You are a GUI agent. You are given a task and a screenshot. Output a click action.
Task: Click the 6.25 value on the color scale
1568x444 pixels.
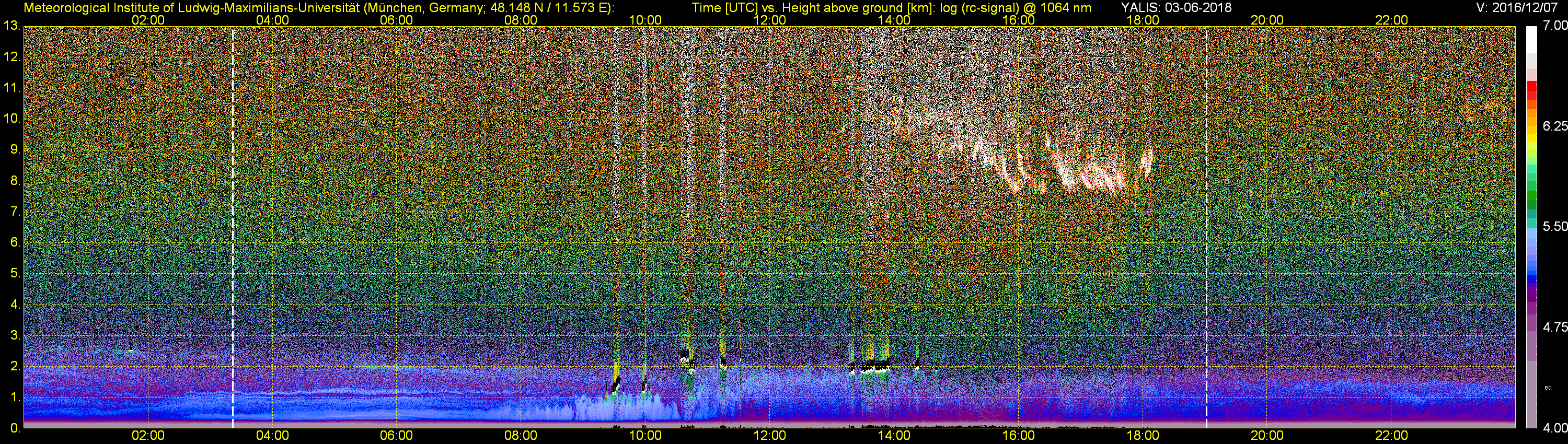[1554, 126]
